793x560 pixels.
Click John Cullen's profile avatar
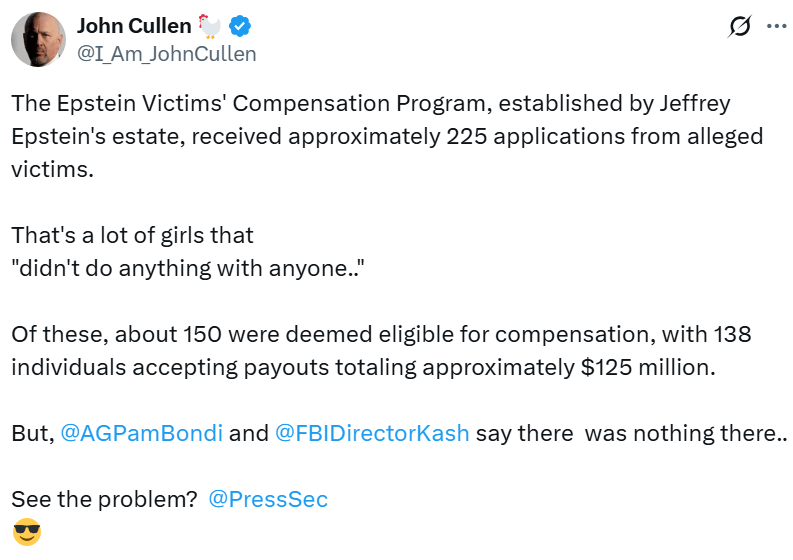click(38, 39)
